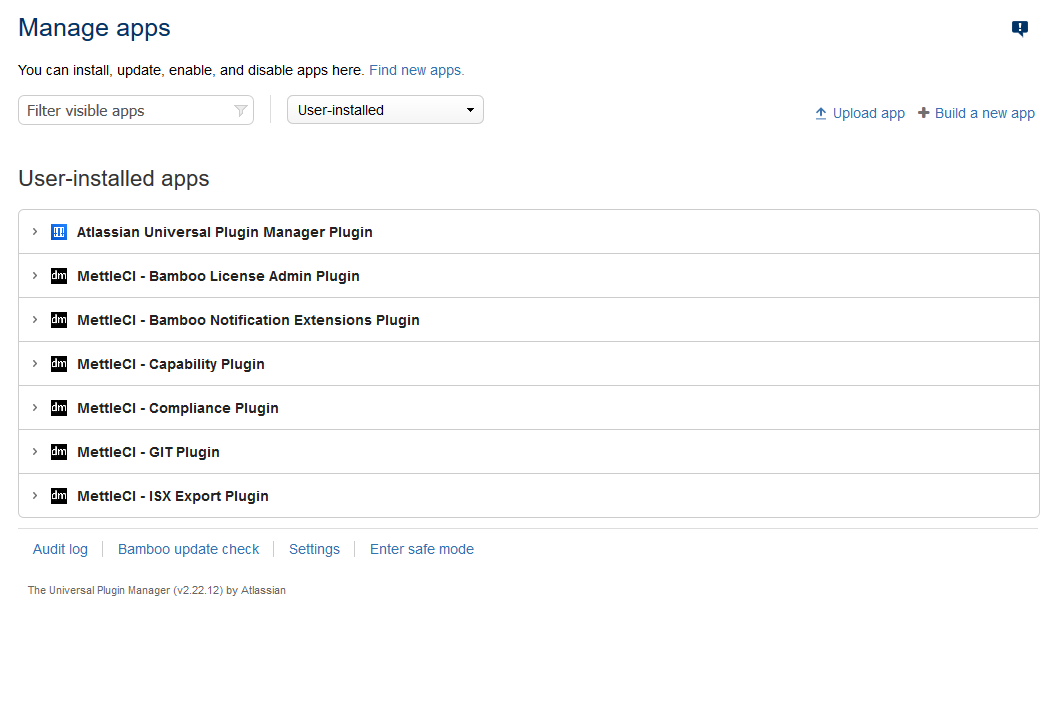1056x705 pixels.
Task: Click the filter funnel icon in search box
Action: pos(240,111)
